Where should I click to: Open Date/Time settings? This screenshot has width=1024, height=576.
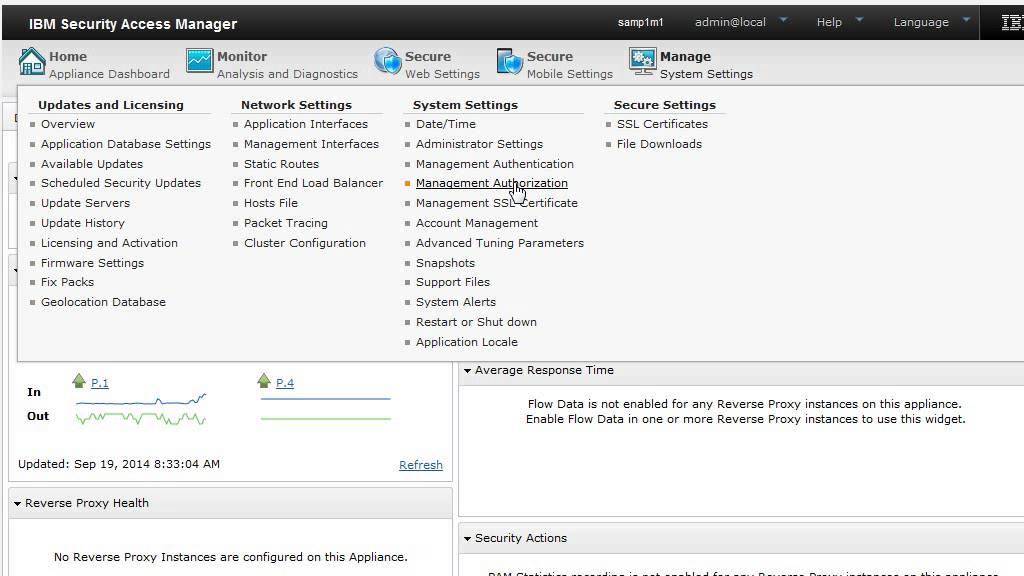pos(445,124)
